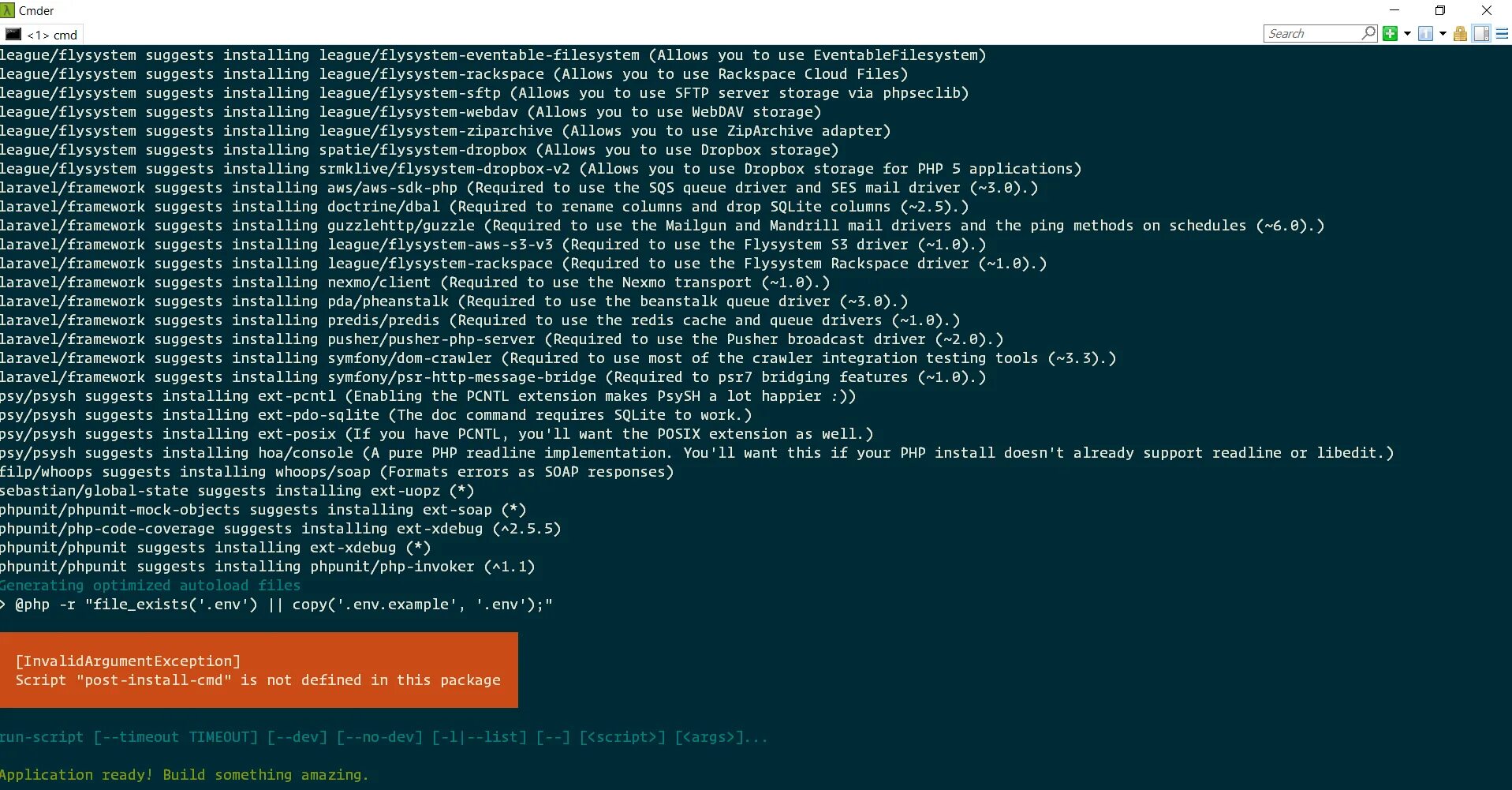Click the run-script usage line
Screen dimensions: 1512x790
tap(383, 737)
